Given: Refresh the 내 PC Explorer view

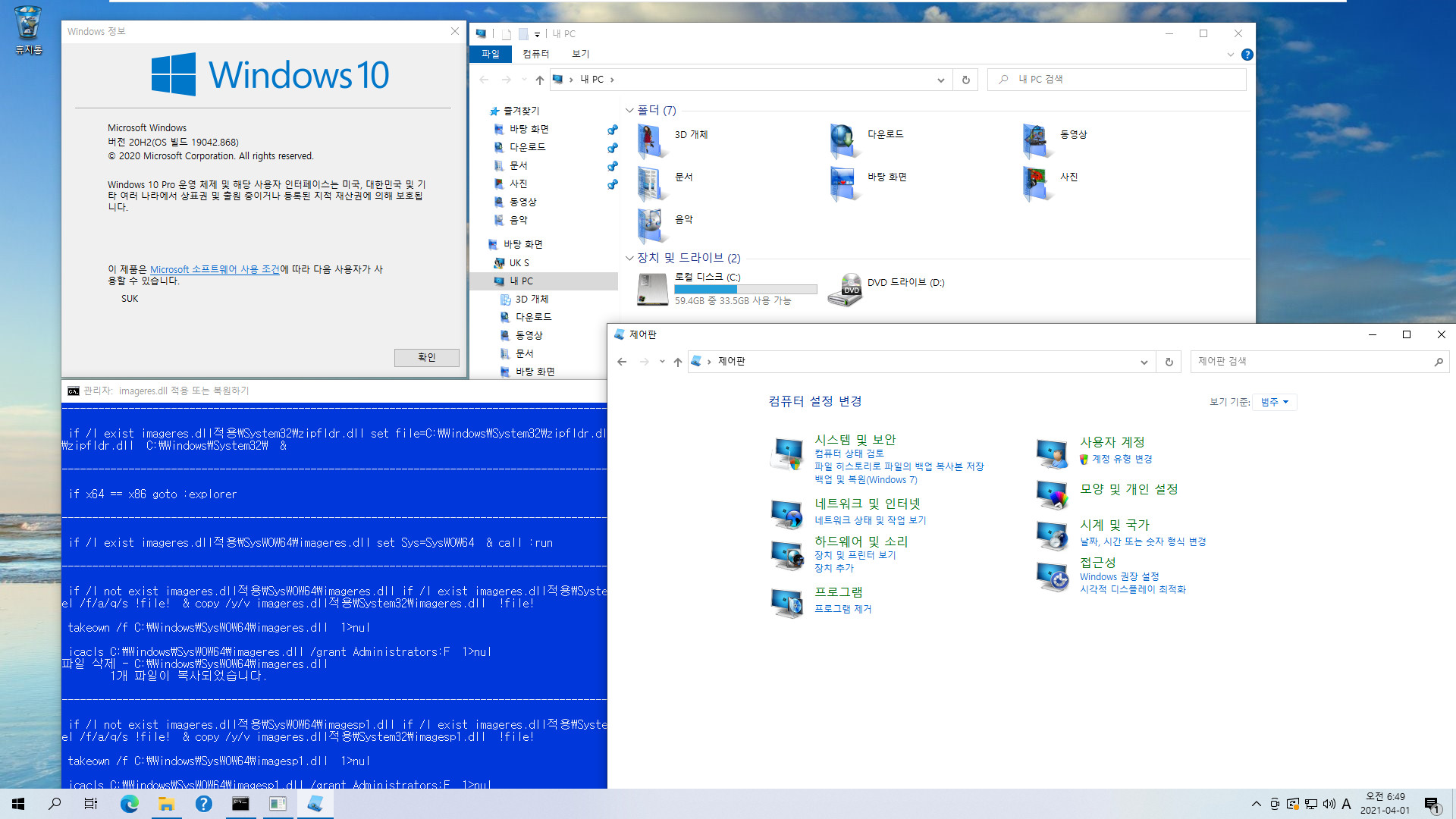Looking at the screenshot, I should point(965,80).
